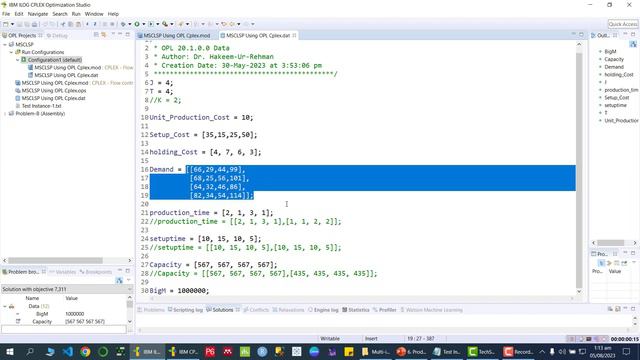Click Collapse All icon in OPL Projects panel
640x360 pixels.
coord(96,35)
